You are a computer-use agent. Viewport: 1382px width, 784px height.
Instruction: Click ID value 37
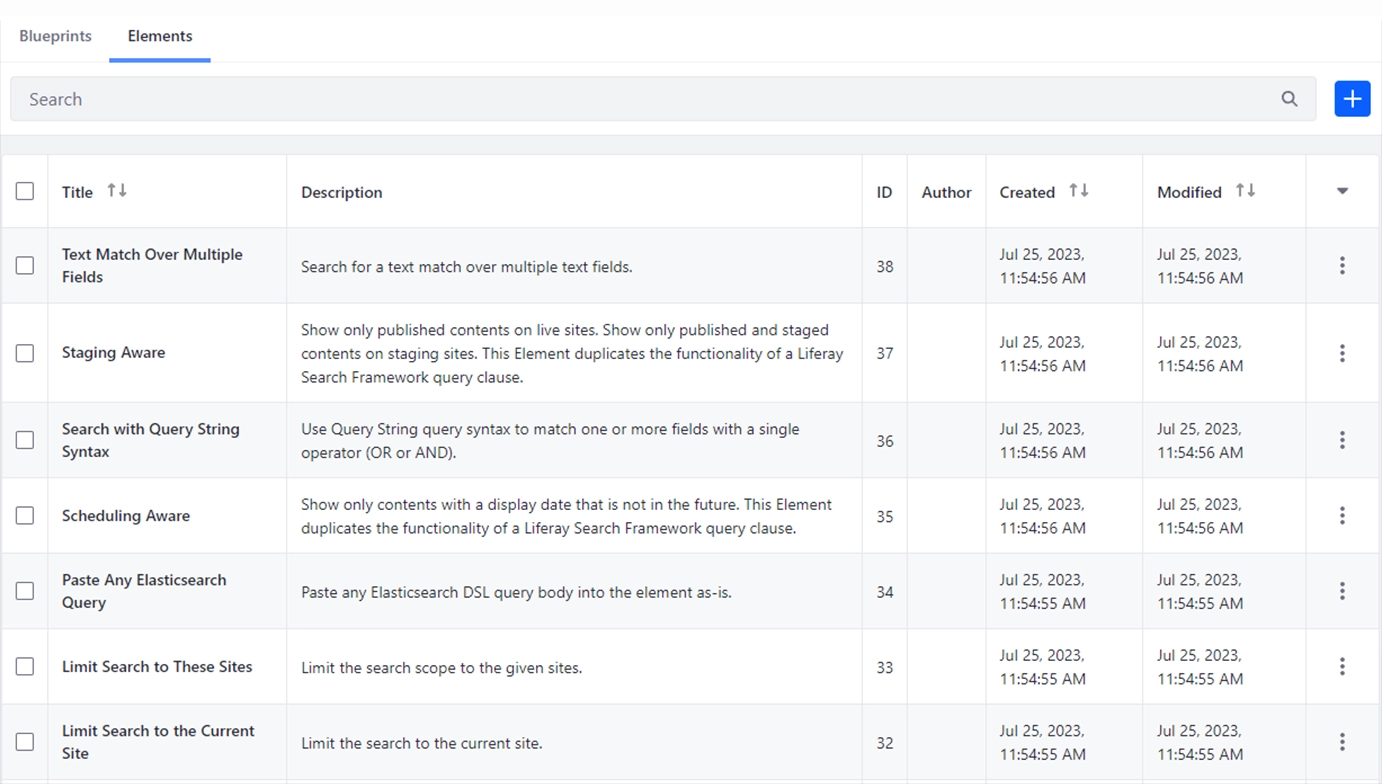(x=885, y=353)
